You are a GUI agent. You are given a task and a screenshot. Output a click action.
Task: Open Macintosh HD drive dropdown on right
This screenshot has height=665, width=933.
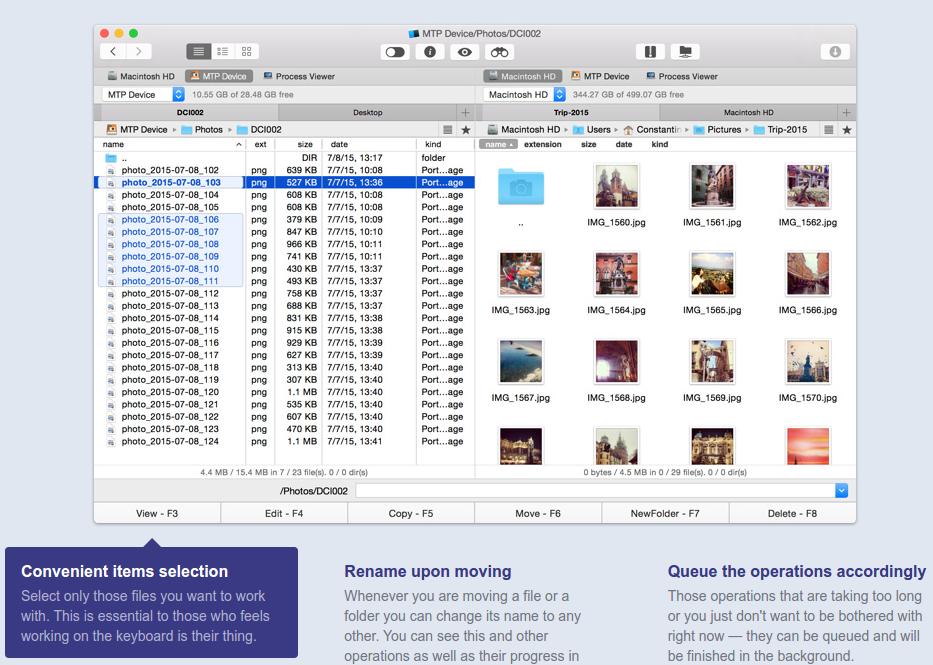[559, 94]
